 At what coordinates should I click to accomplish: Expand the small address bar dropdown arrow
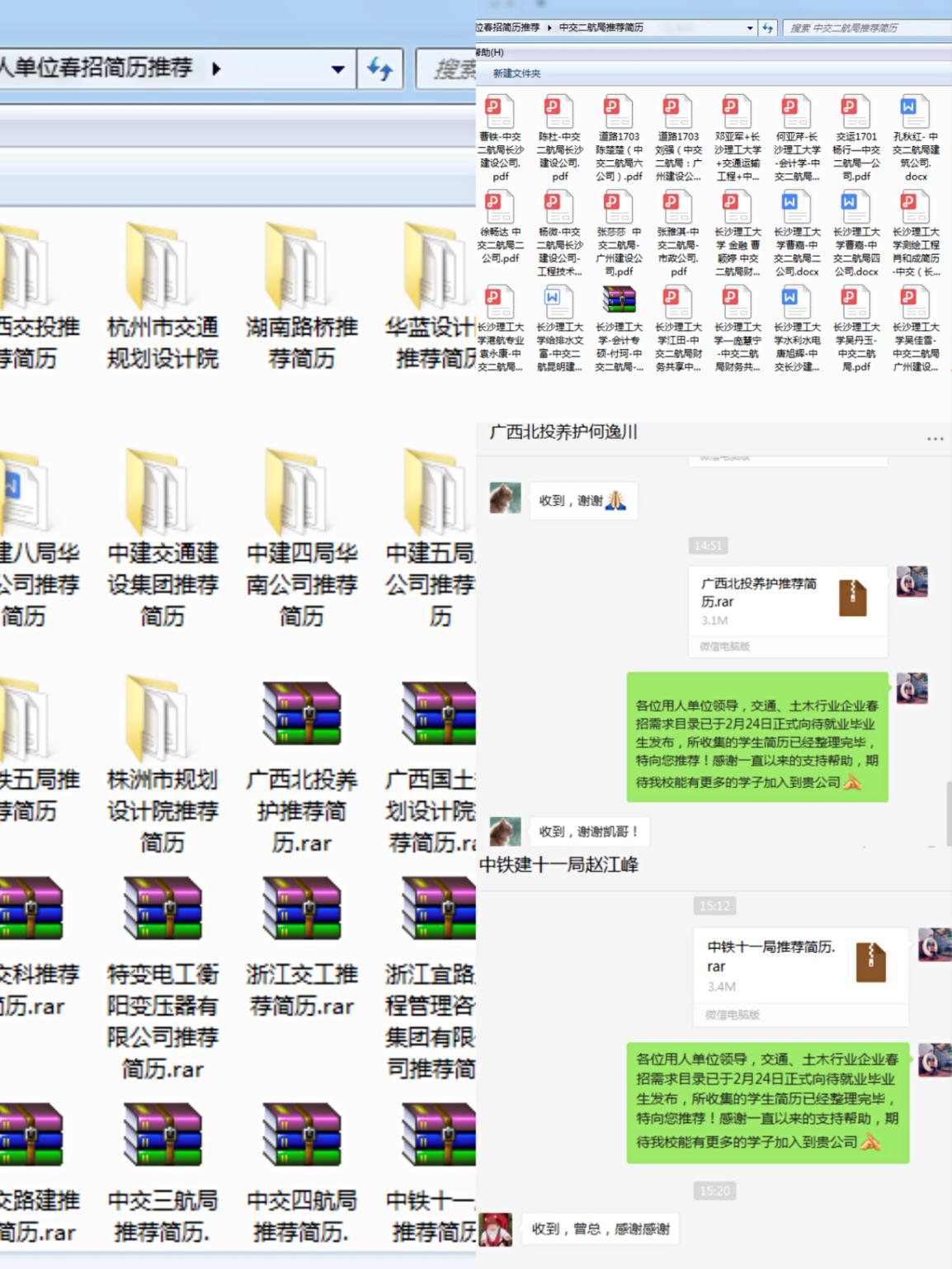click(x=750, y=28)
